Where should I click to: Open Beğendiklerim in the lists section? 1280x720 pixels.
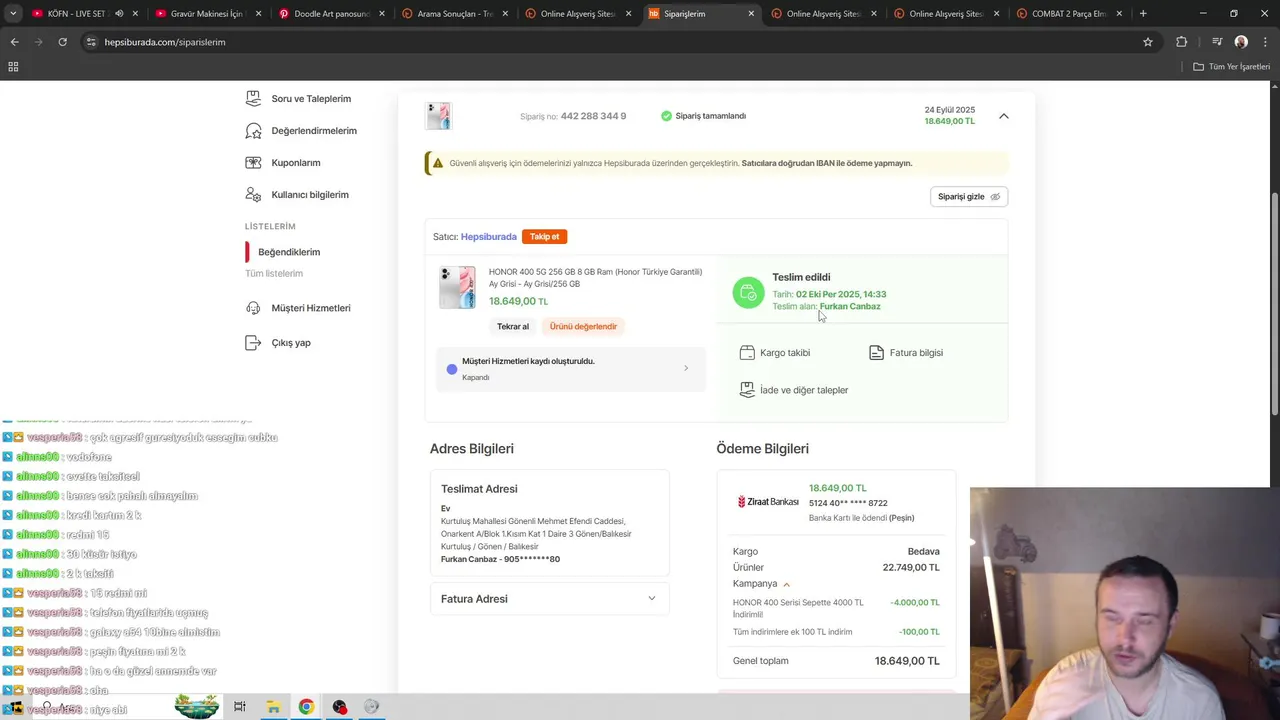point(289,252)
